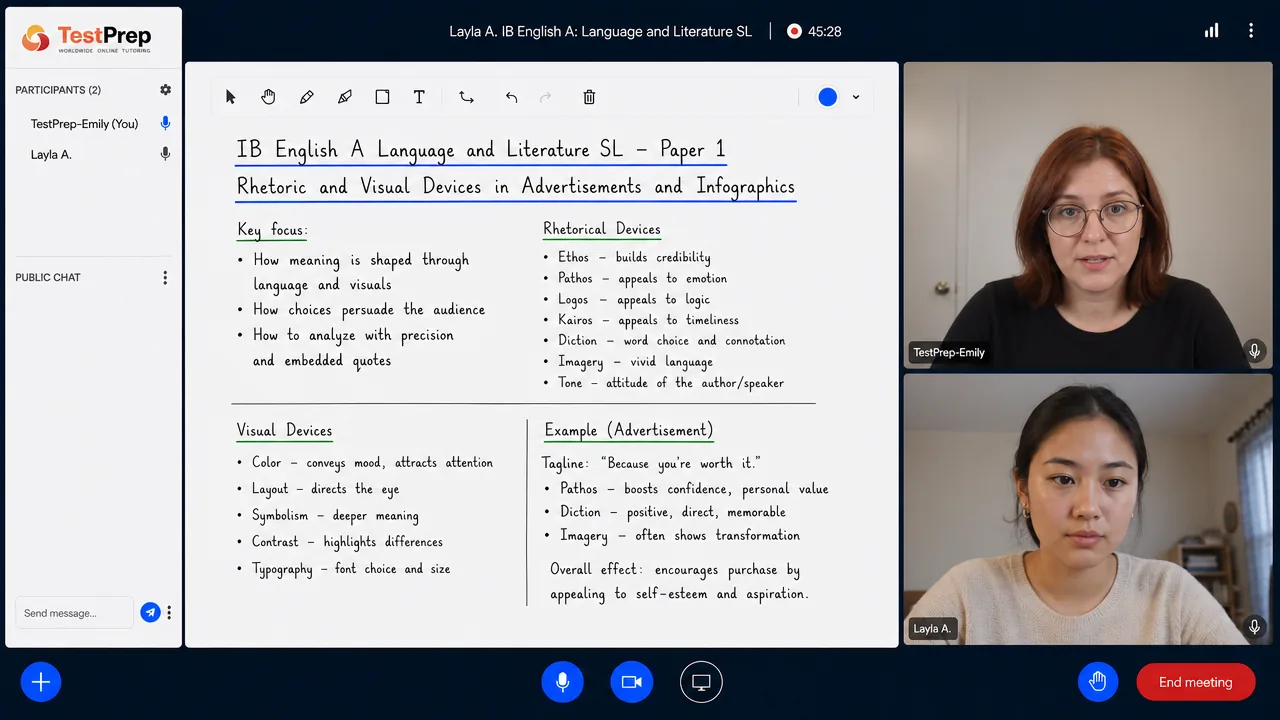Open the blue color swatch
Viewport: 1280px width, 720px height.
[x=827, y=97]
